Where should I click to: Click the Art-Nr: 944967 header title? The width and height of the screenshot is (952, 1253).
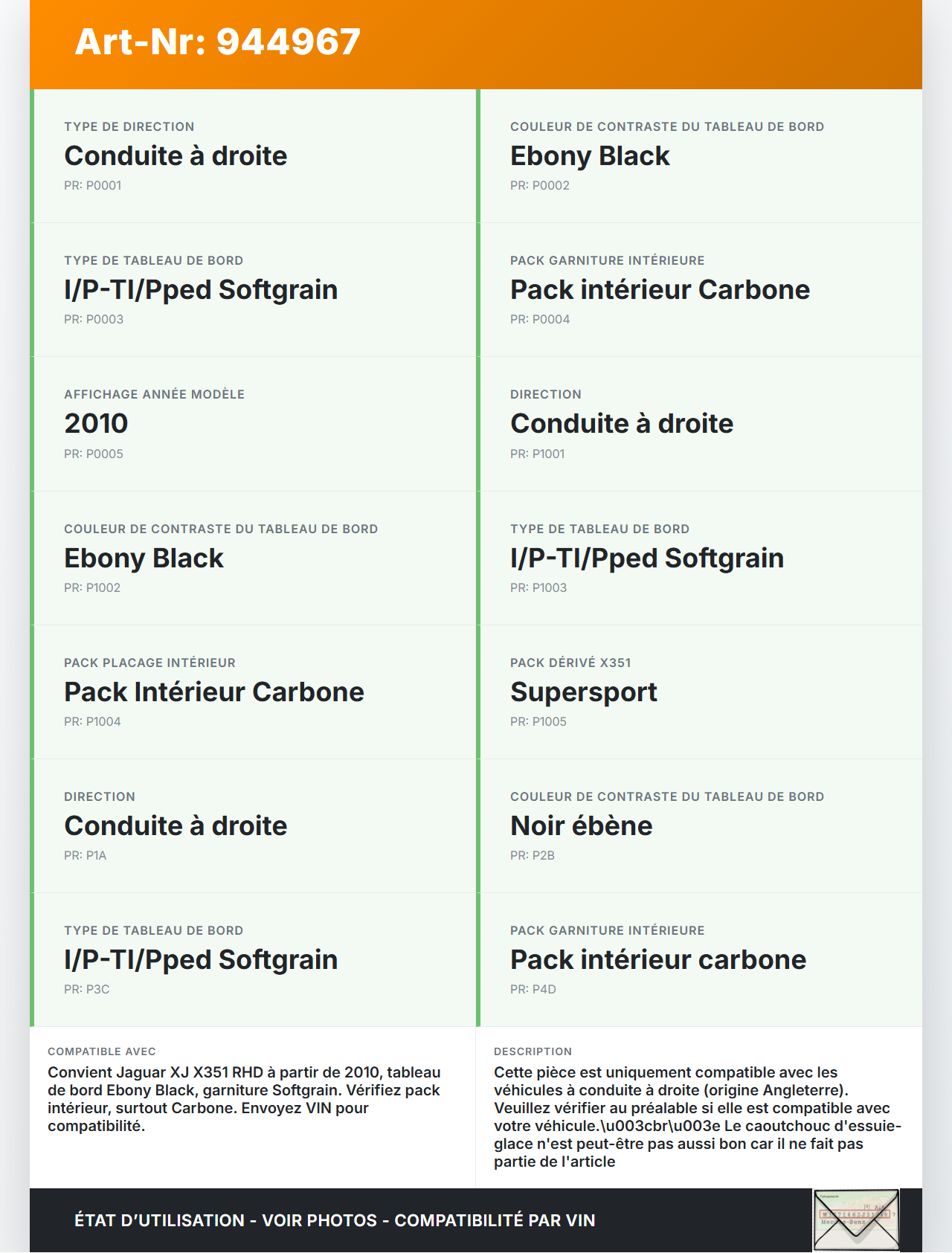coord(218,42)
